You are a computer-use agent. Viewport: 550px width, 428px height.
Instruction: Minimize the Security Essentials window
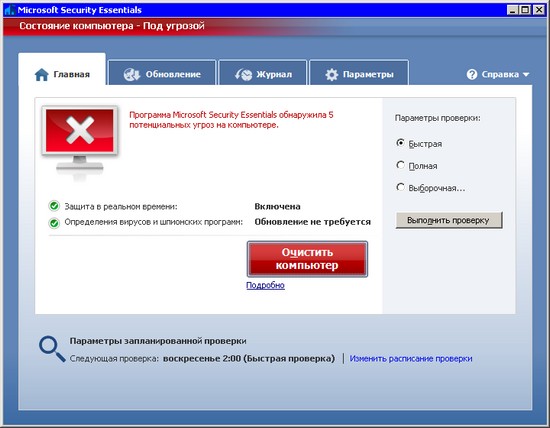pyautogui.click(x=512, y=10)
